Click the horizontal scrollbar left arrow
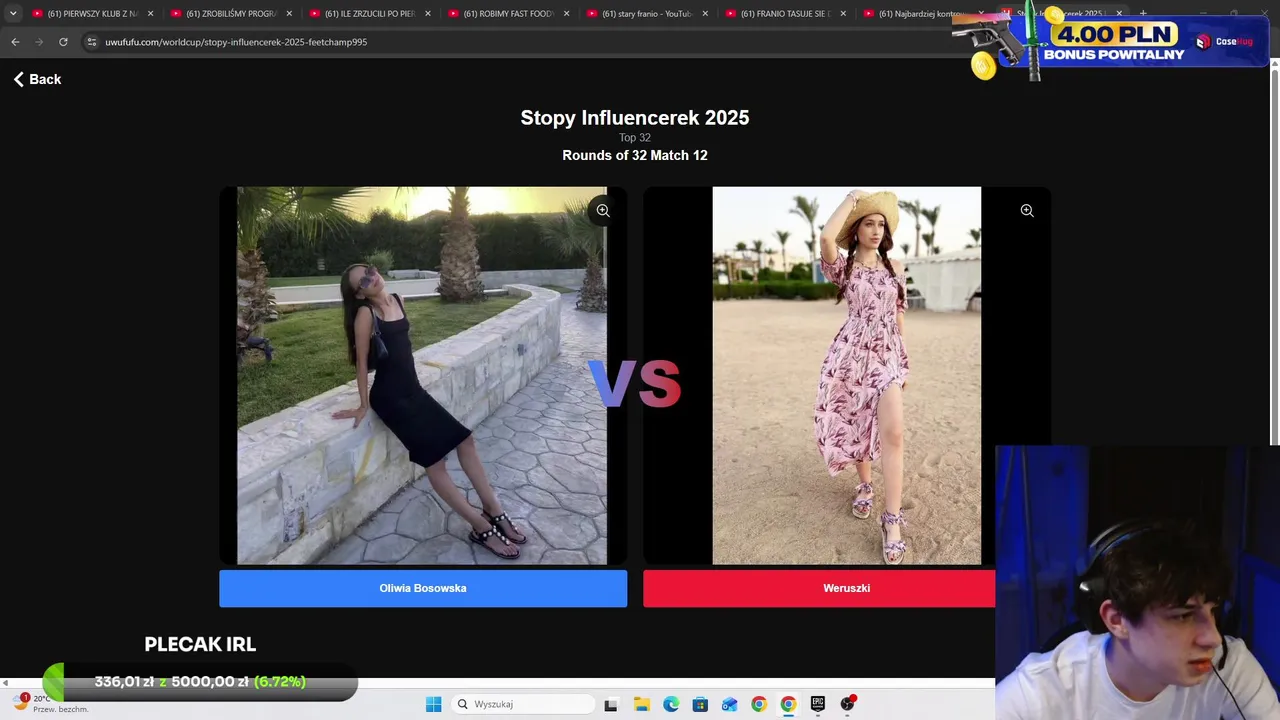The width and height of the screenshot is (1280, 720). (x=5, y=683)
